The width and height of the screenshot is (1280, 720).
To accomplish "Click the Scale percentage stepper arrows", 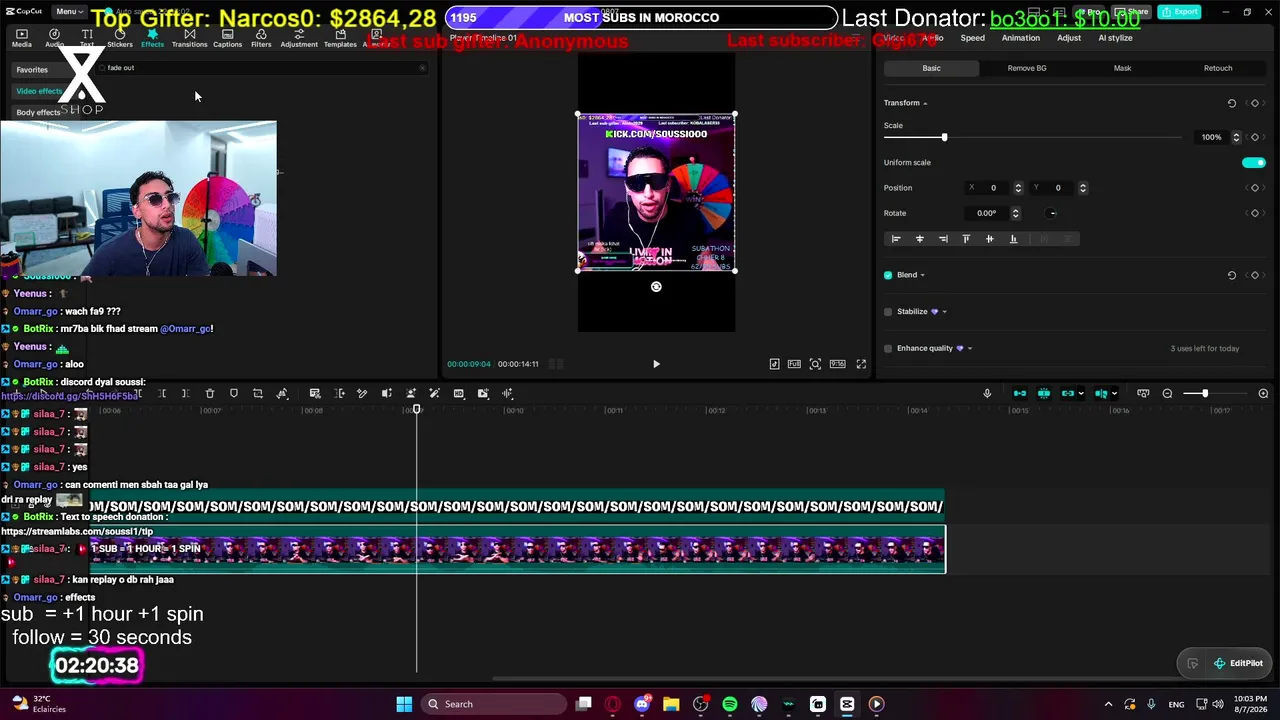I will [1236, 137].
